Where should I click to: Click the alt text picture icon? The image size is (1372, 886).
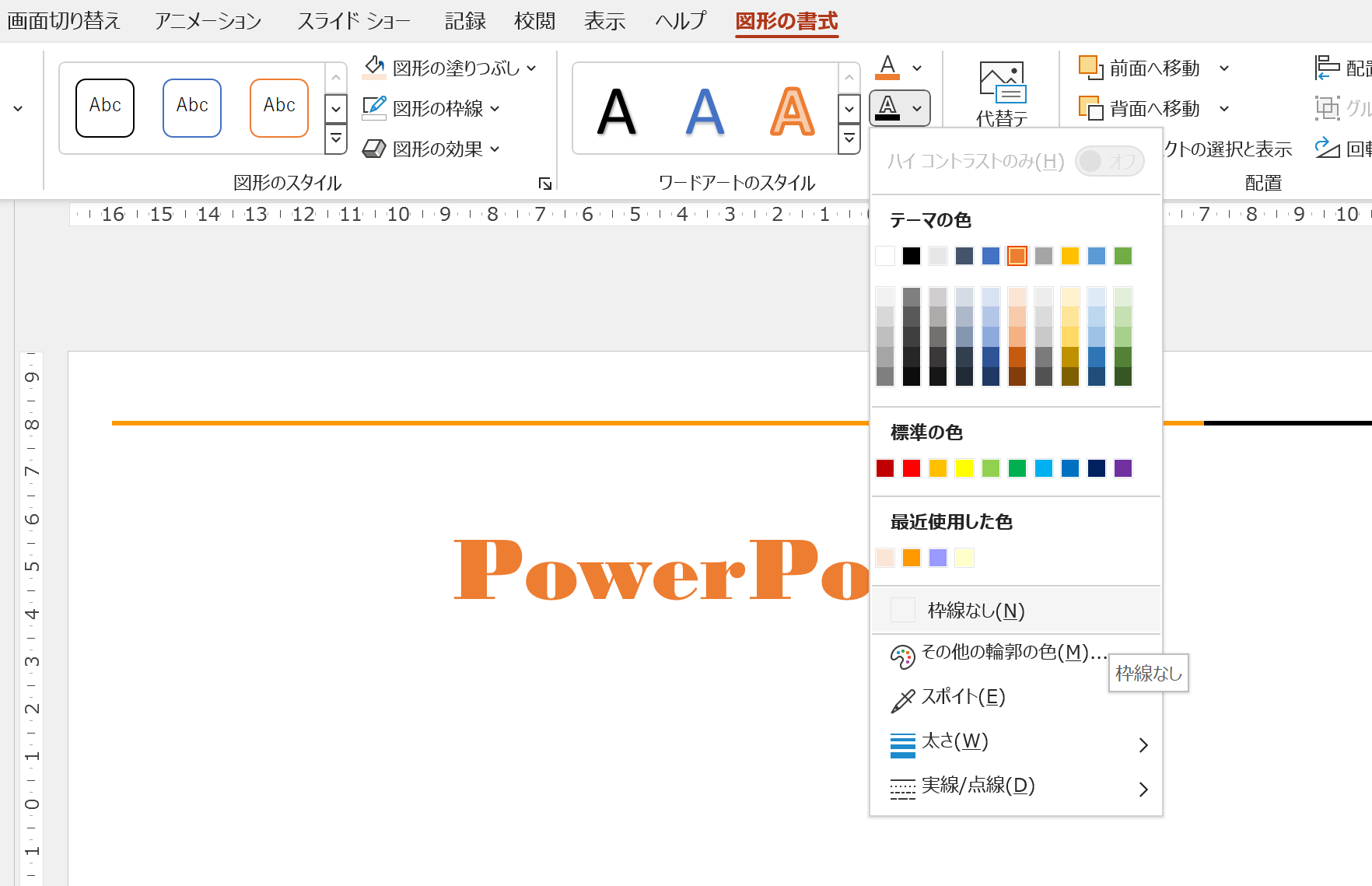1002,82
